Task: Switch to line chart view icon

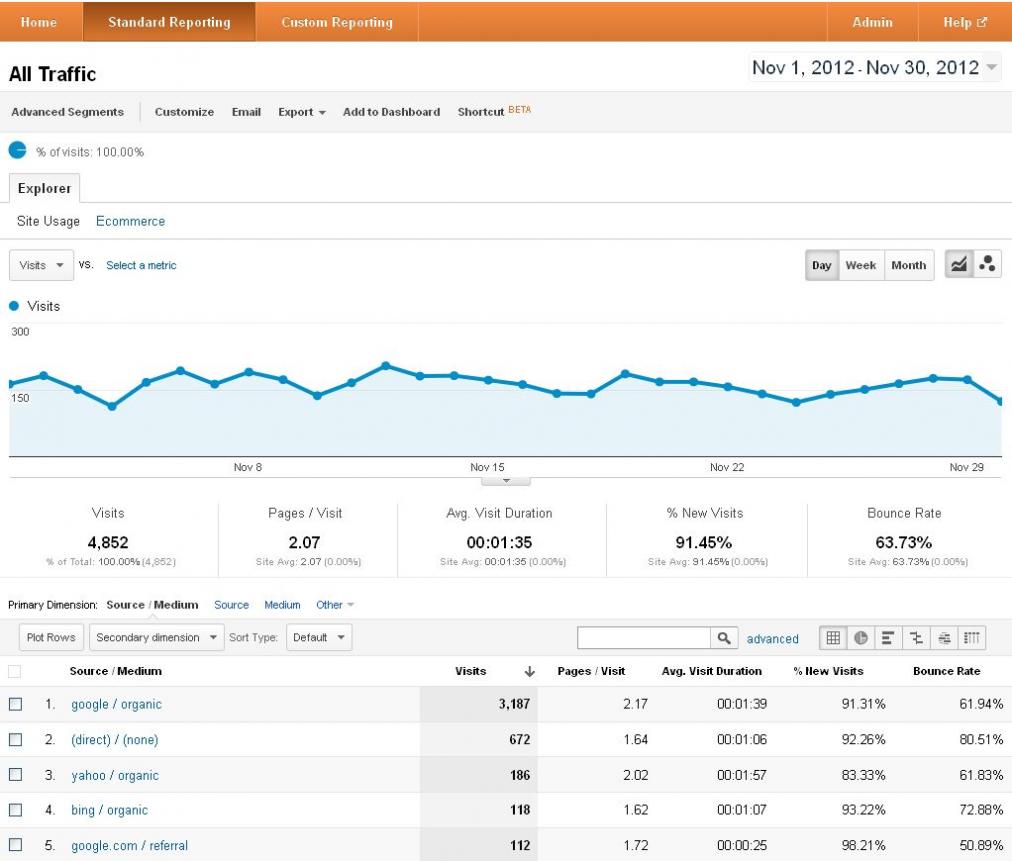Action: pyautogui.click(x=959, y=265)
